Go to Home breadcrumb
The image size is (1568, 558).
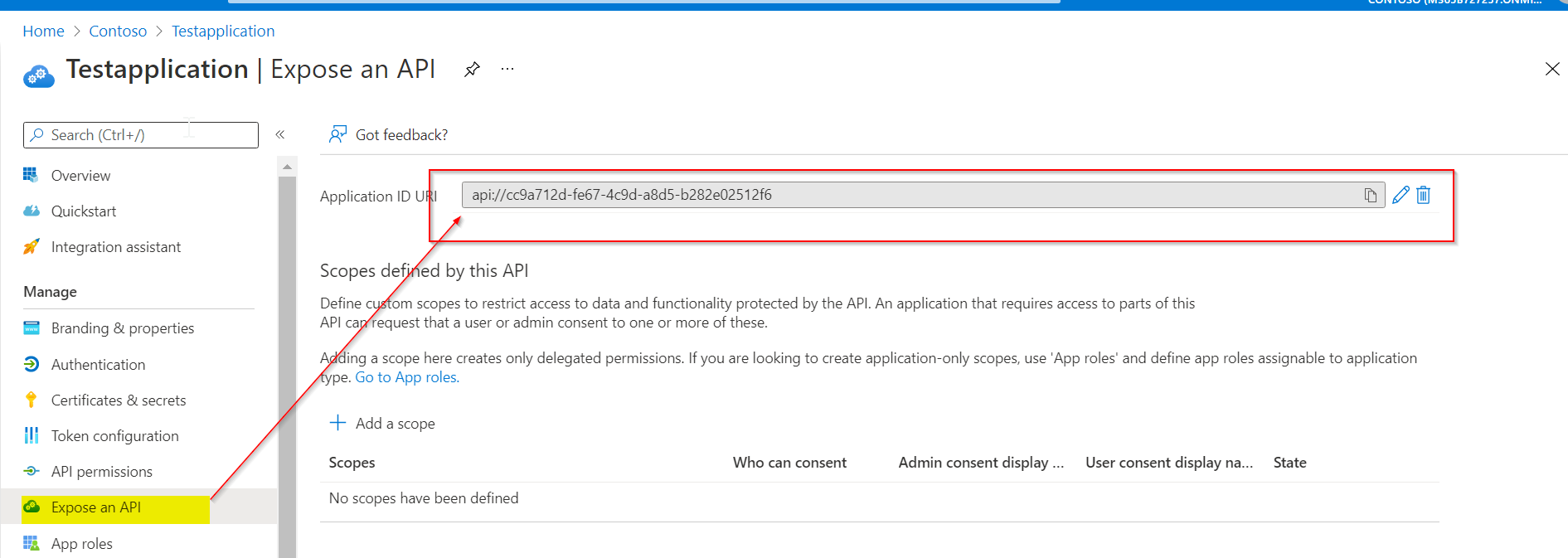43,32
